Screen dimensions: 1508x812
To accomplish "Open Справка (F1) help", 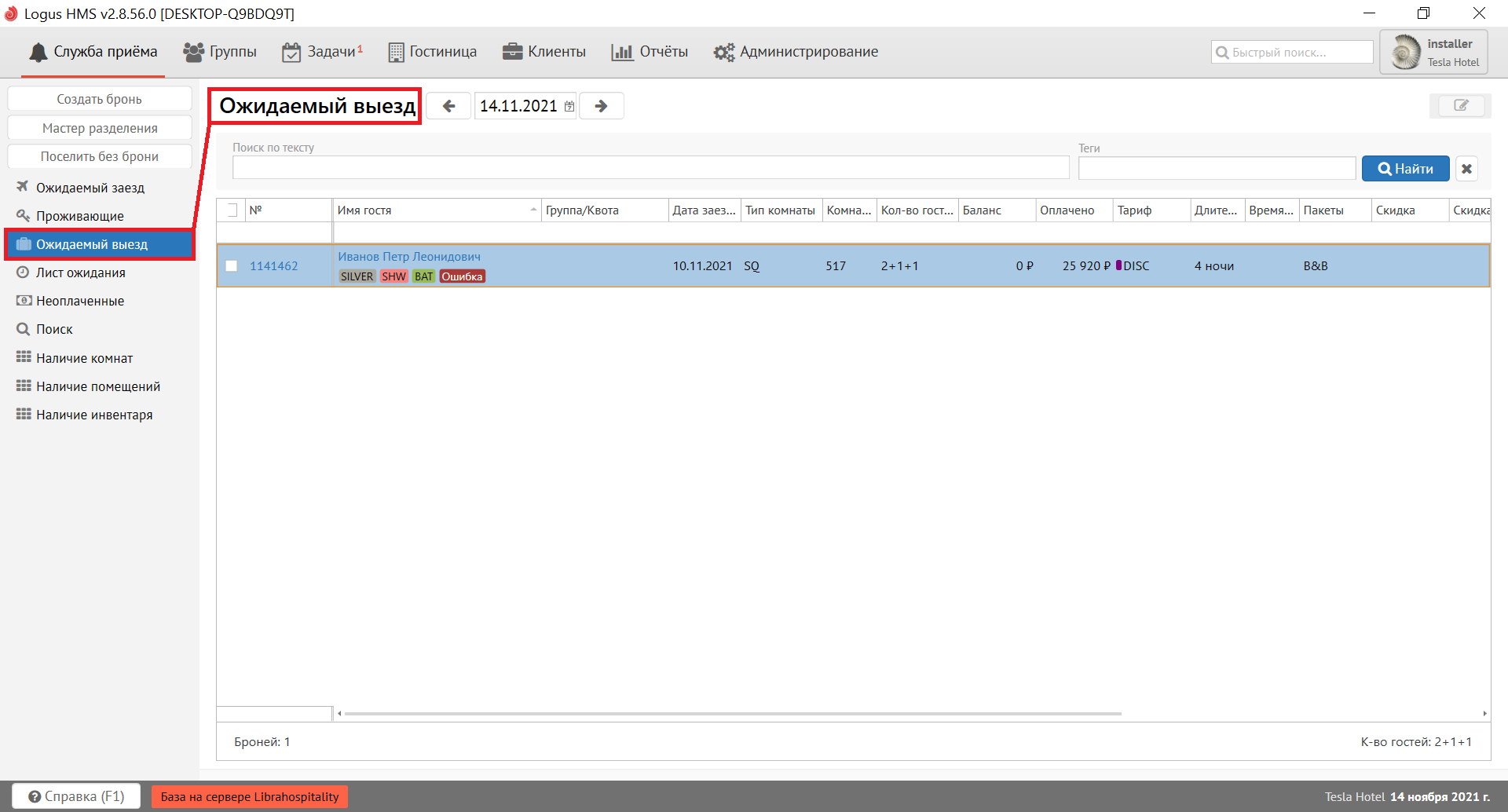I will (76, 796).
